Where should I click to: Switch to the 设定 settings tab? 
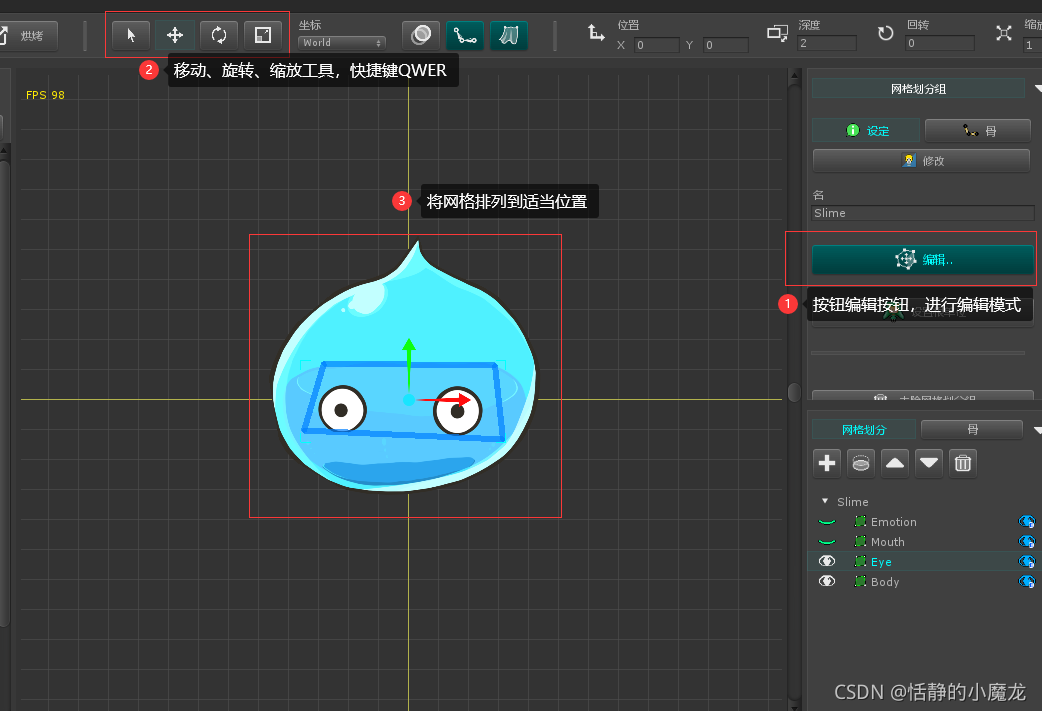click(866, 130)
